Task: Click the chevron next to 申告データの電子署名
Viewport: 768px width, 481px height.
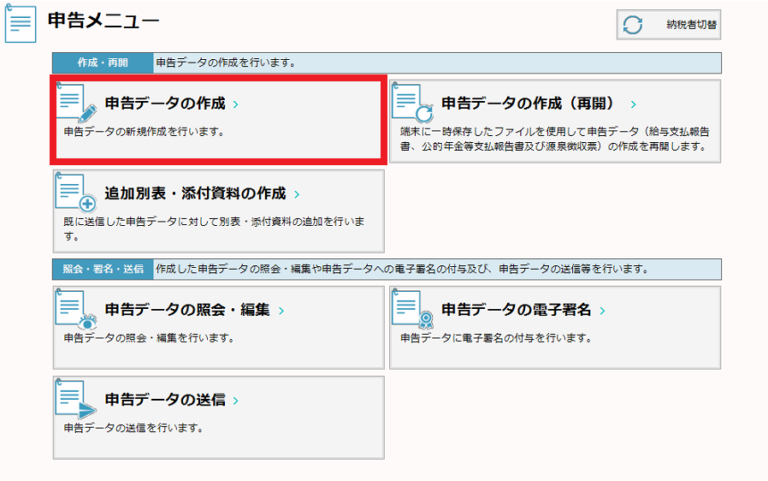Action: 602,311
